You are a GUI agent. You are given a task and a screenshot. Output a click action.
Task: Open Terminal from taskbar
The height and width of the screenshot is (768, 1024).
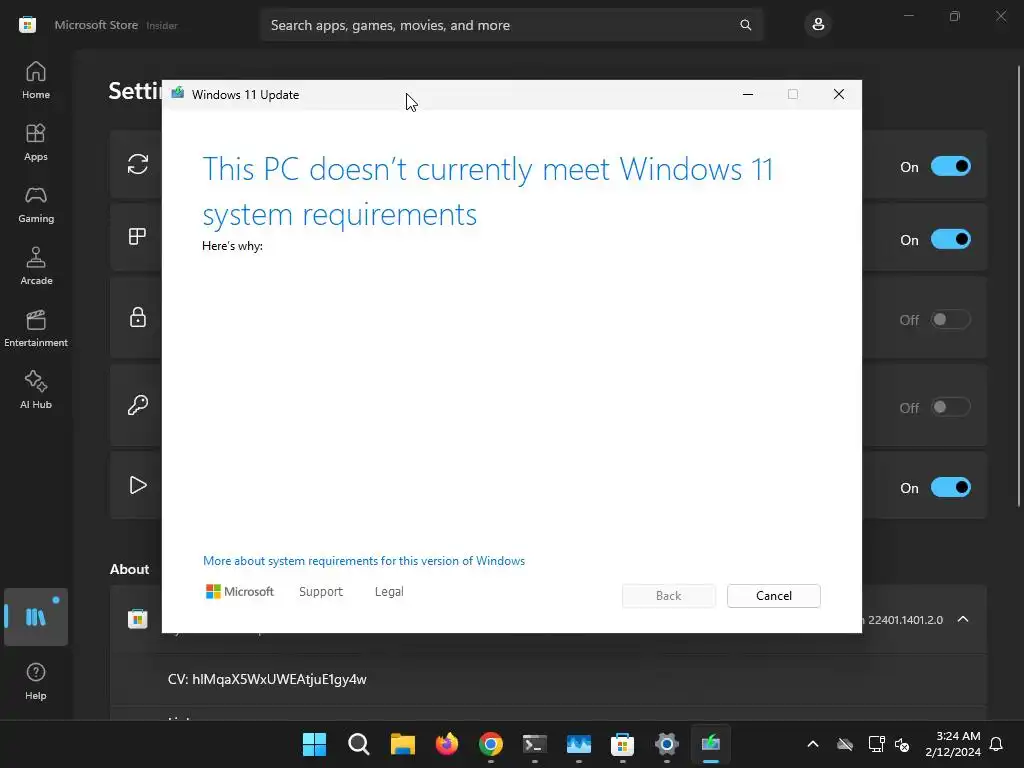click(x=535, y=744)
